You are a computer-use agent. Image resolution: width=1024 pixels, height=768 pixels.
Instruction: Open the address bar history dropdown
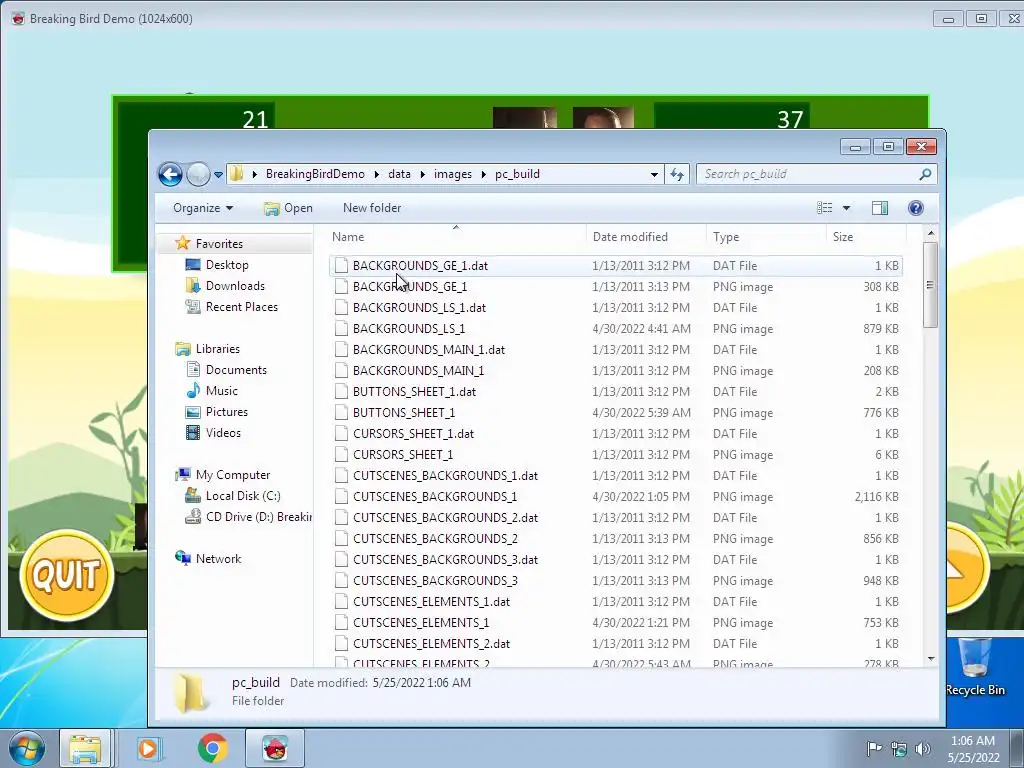click(x=654, y=174)
